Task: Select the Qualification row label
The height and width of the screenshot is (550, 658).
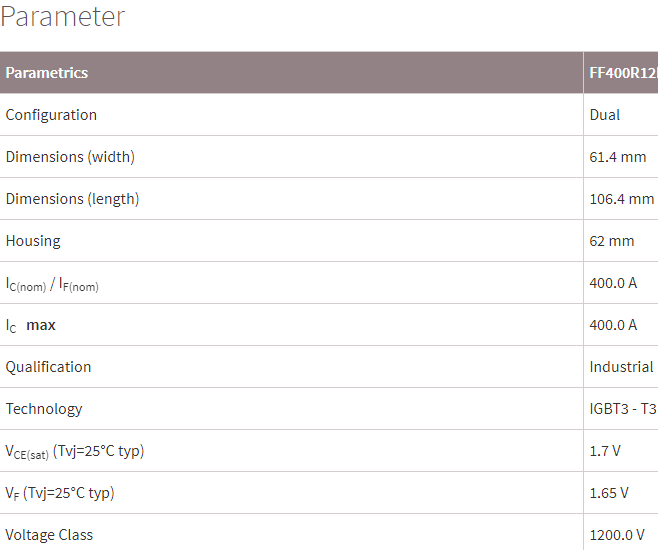Action: 48,367
